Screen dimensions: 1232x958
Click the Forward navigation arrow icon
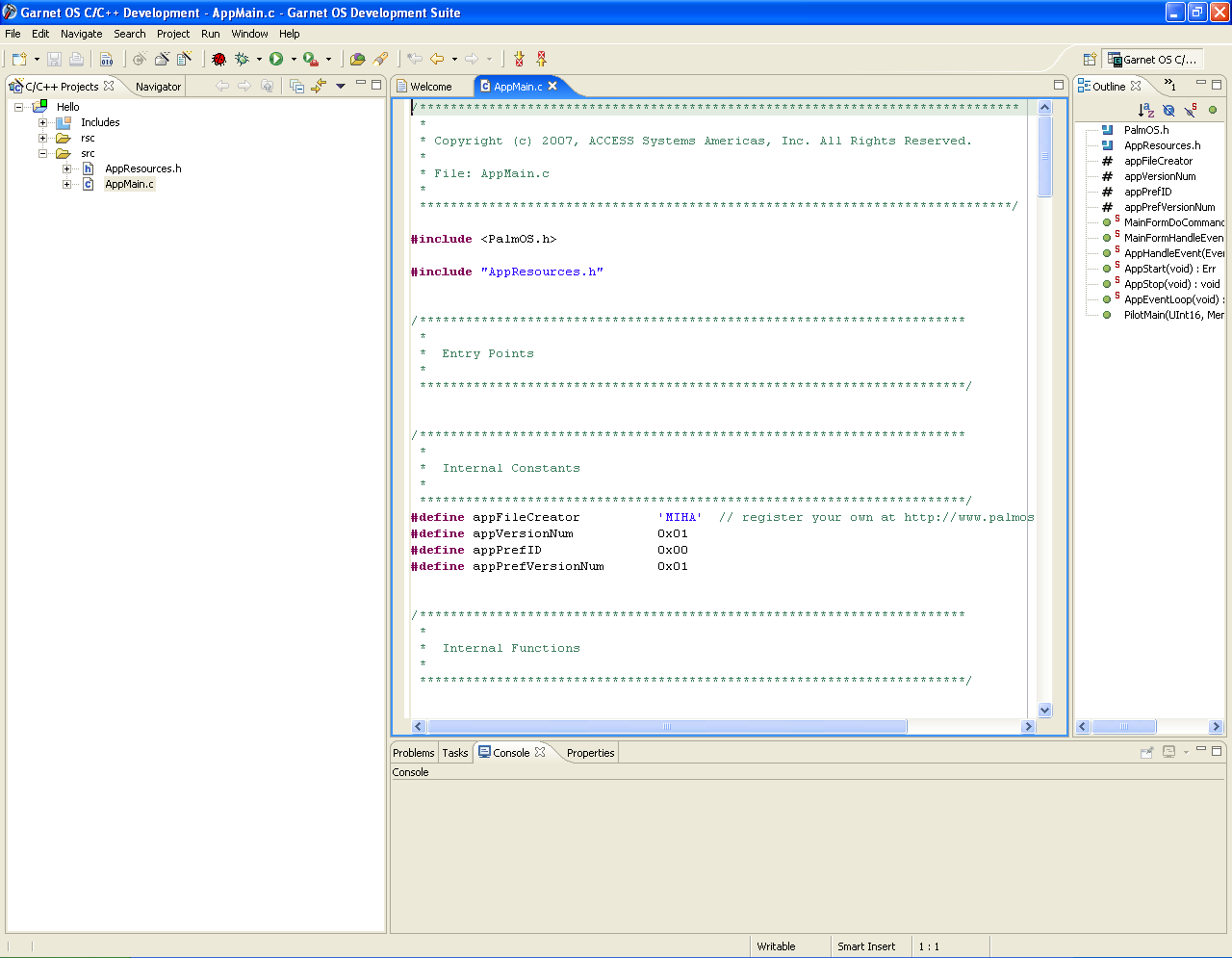pos(472,59)
